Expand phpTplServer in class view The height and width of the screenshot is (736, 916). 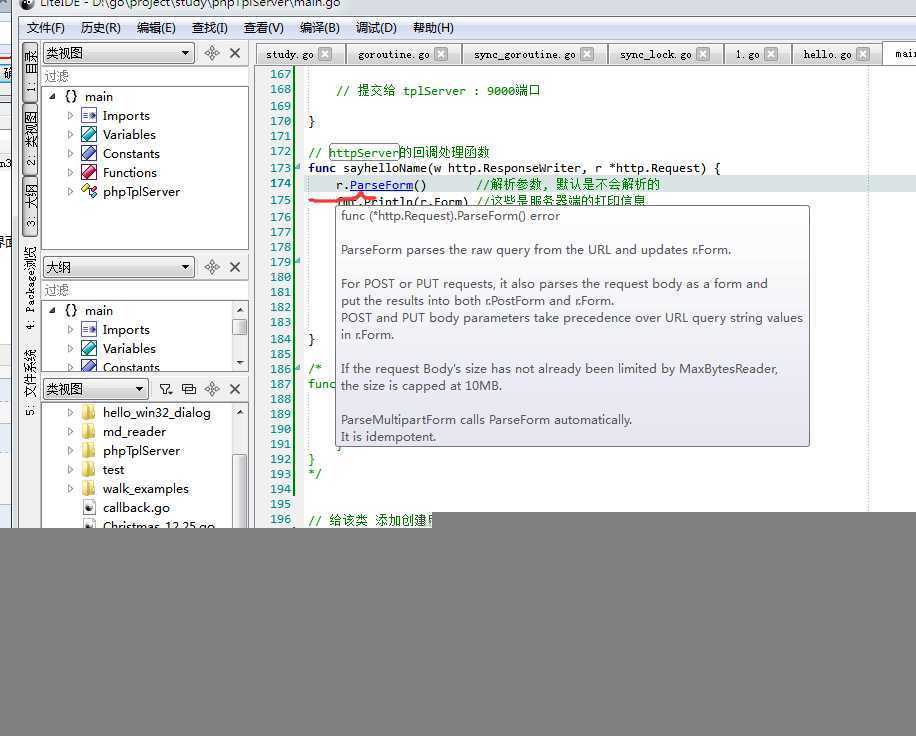(71, 192)
